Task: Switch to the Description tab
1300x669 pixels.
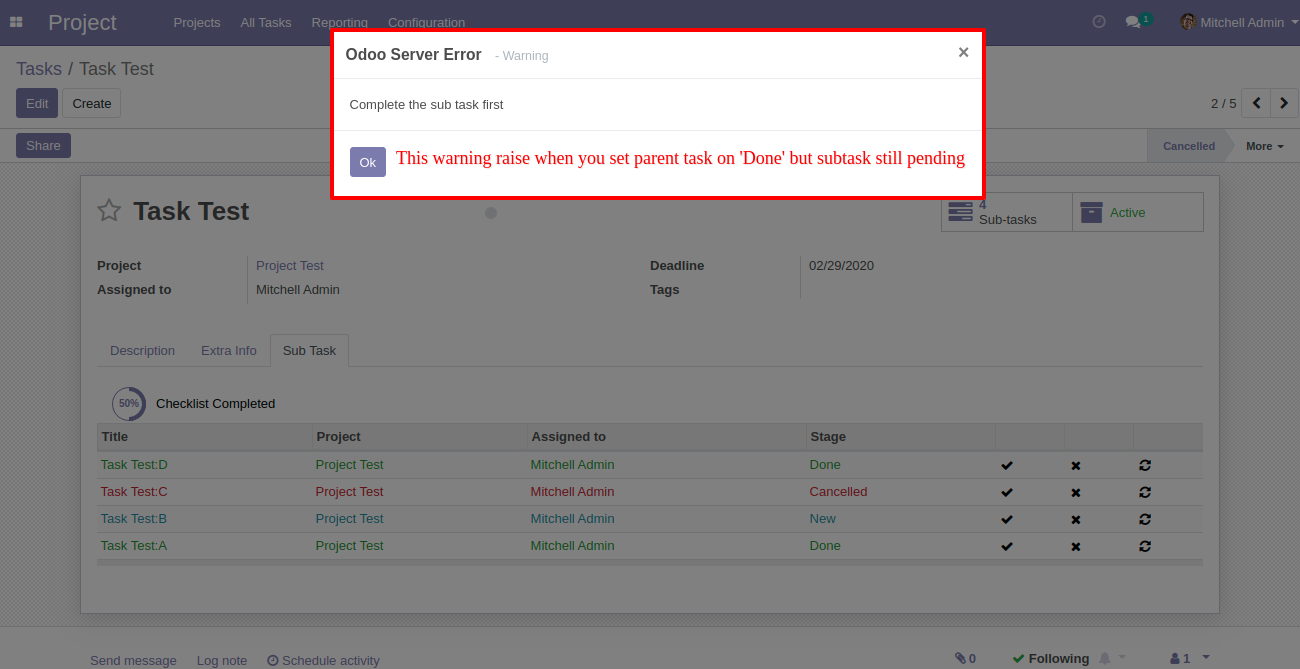Action: (x=142, y=350)
